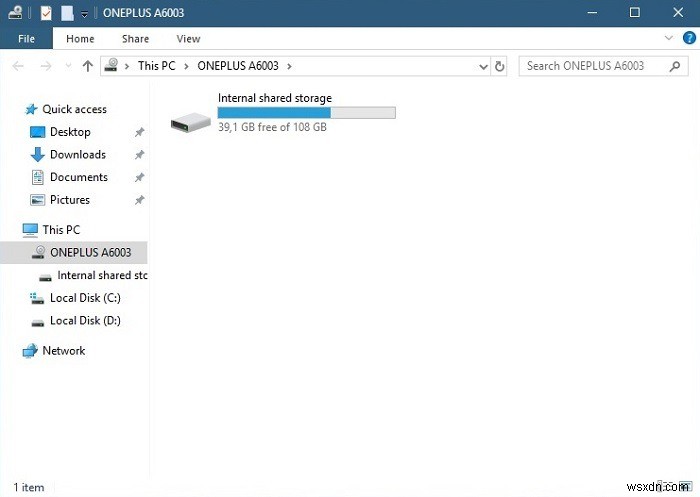Click the pin icon beside Documents
The image size is (700, 497).
coord(140,177)
